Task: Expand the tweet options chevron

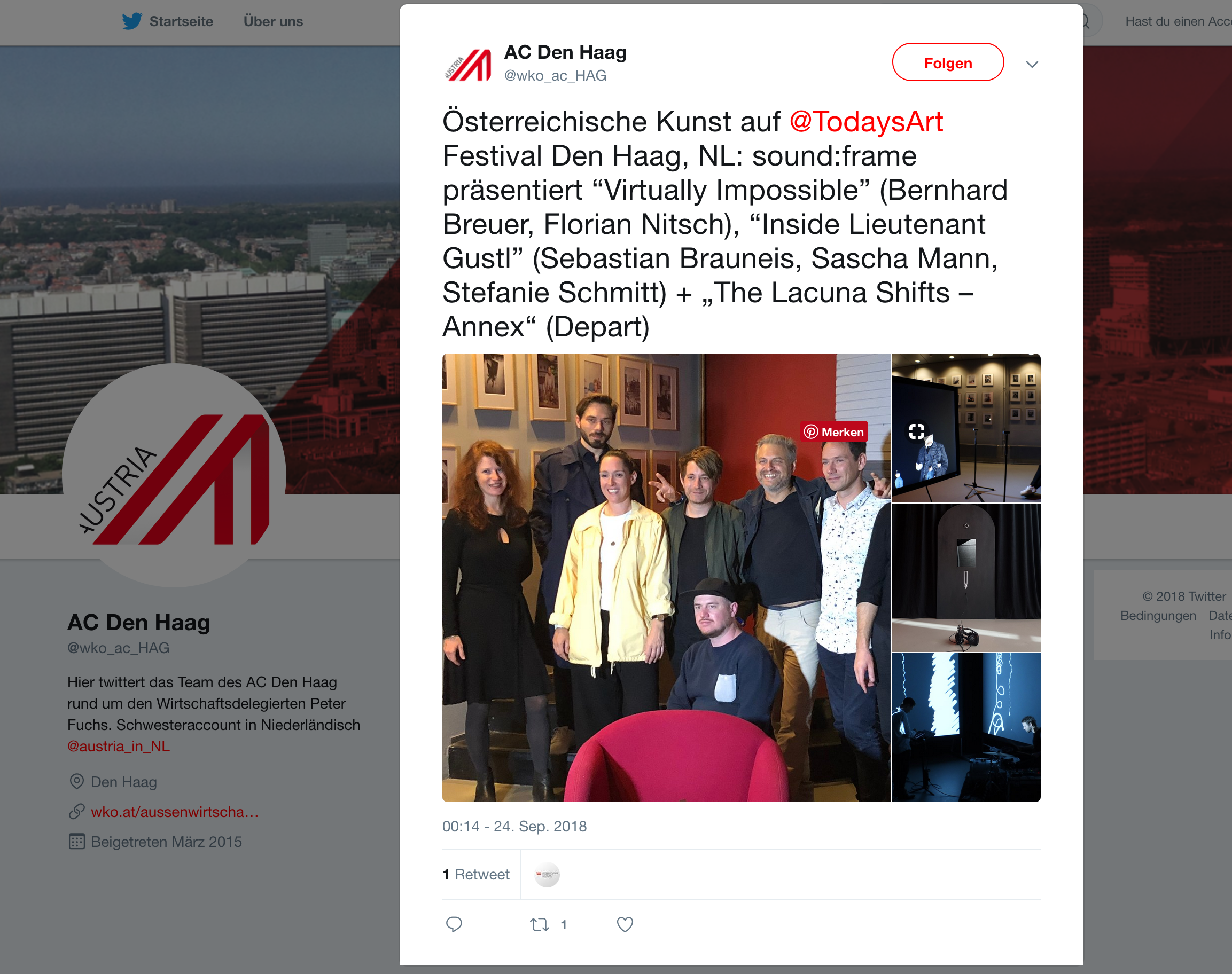Action: pos(1032,64)
